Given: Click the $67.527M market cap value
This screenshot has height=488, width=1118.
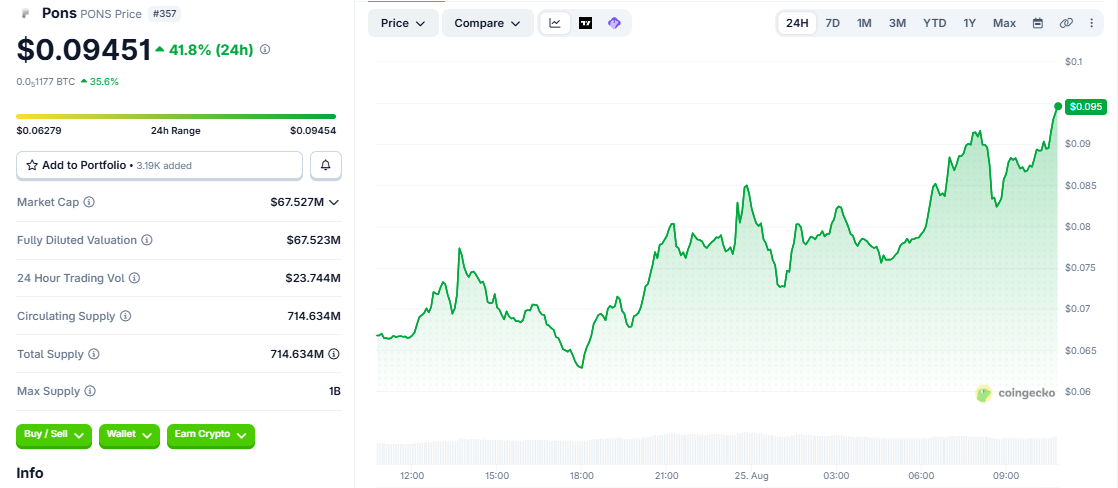Looking at the screenshot, I should (x=297, y=202).
